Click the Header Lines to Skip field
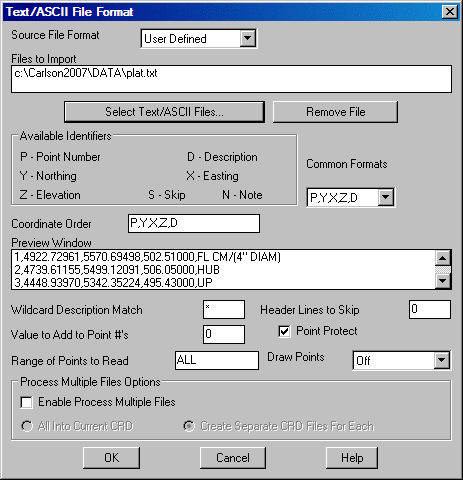 point(430,309)
